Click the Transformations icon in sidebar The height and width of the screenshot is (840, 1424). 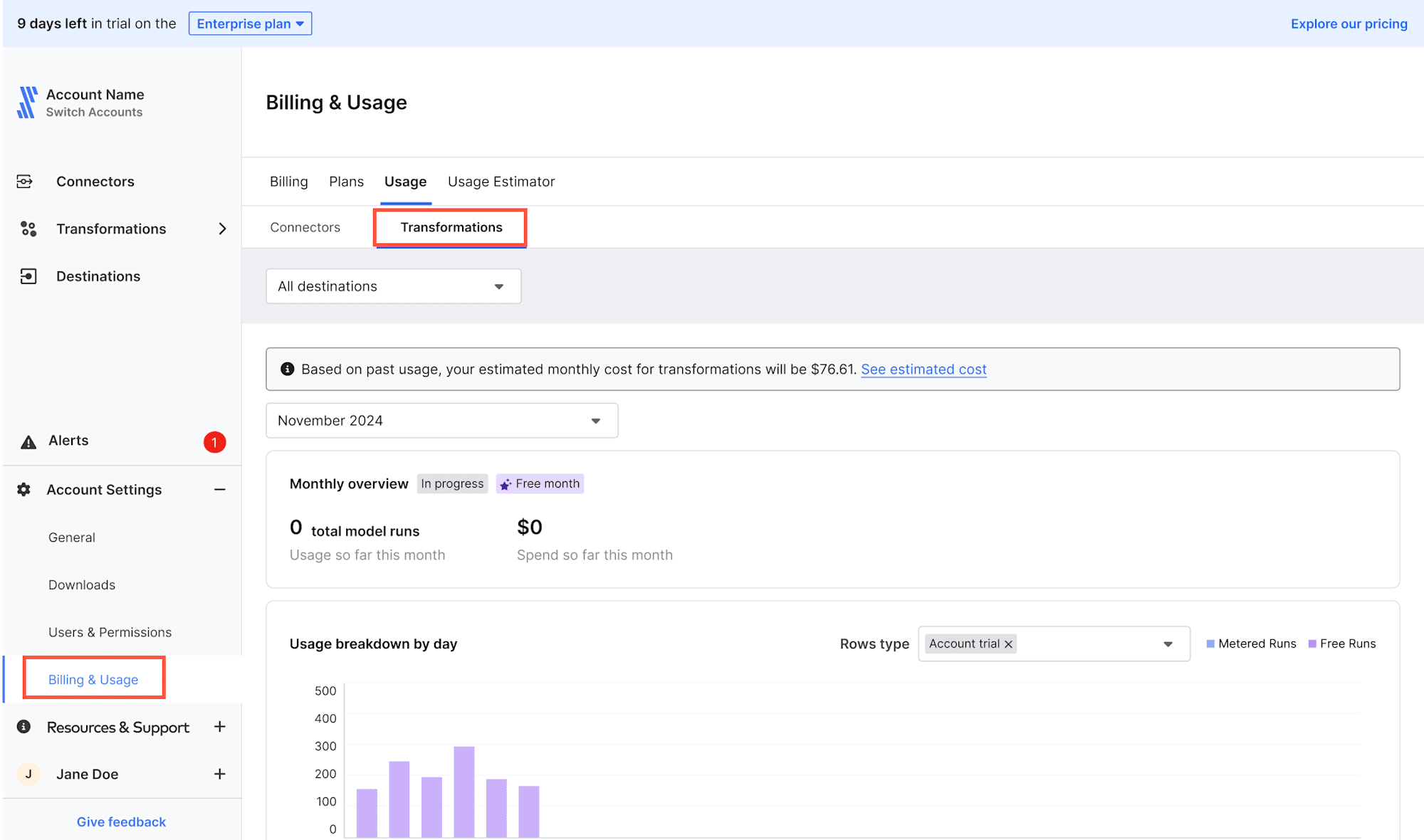pos(27,229)
